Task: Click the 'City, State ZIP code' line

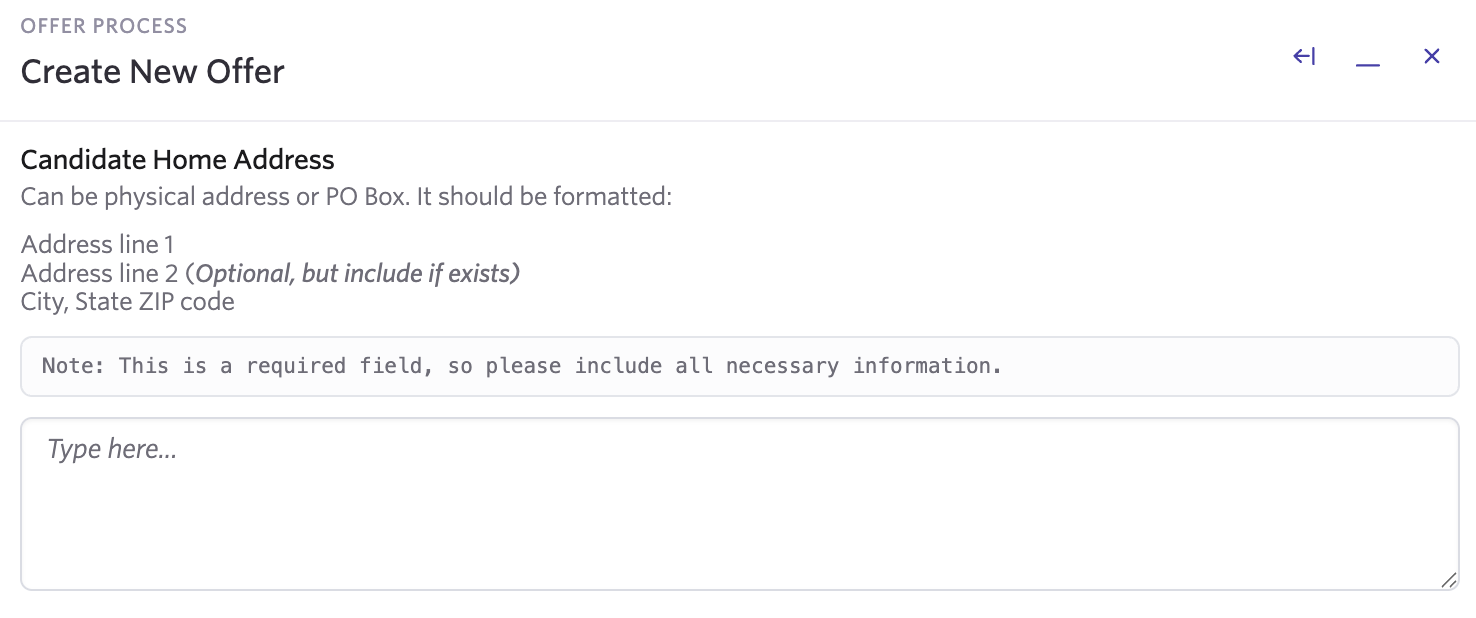Action: pyautogui.click(x=127, y=301)
